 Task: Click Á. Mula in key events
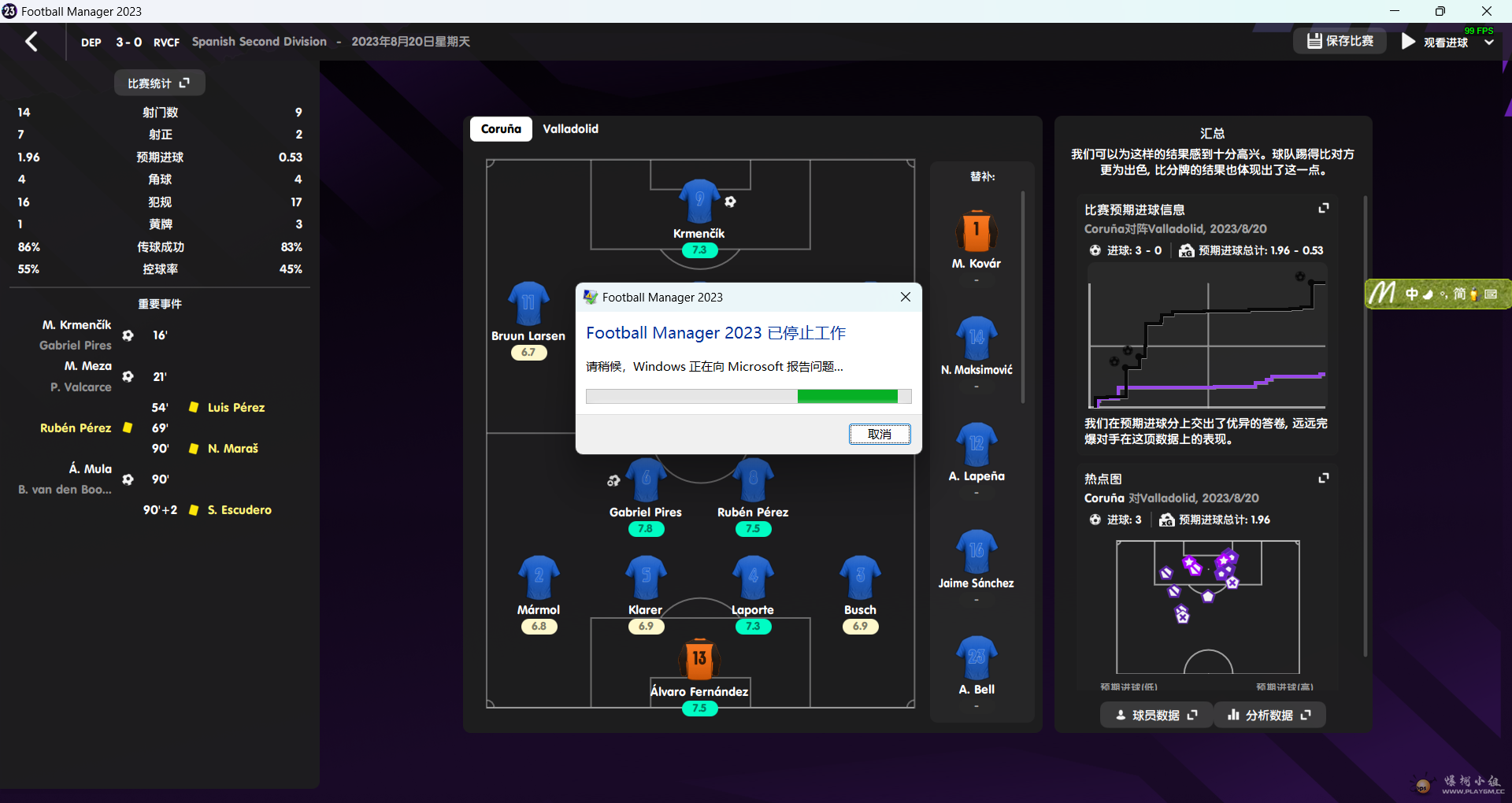(x=90, y=468)
